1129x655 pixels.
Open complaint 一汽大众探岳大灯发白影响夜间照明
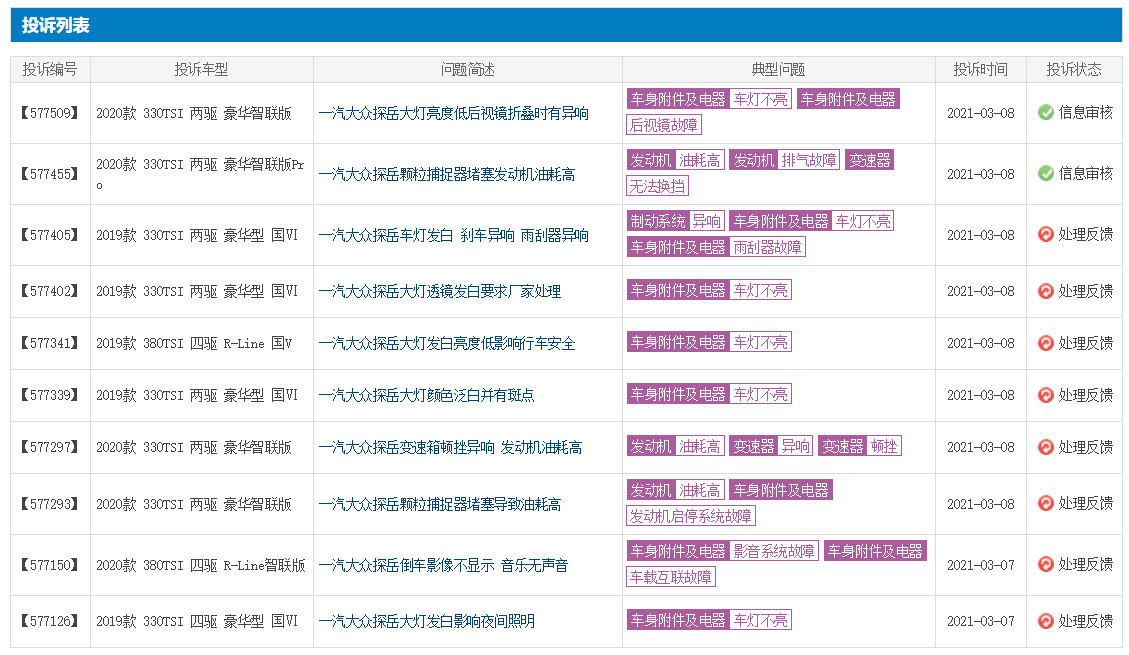[426, 621]
